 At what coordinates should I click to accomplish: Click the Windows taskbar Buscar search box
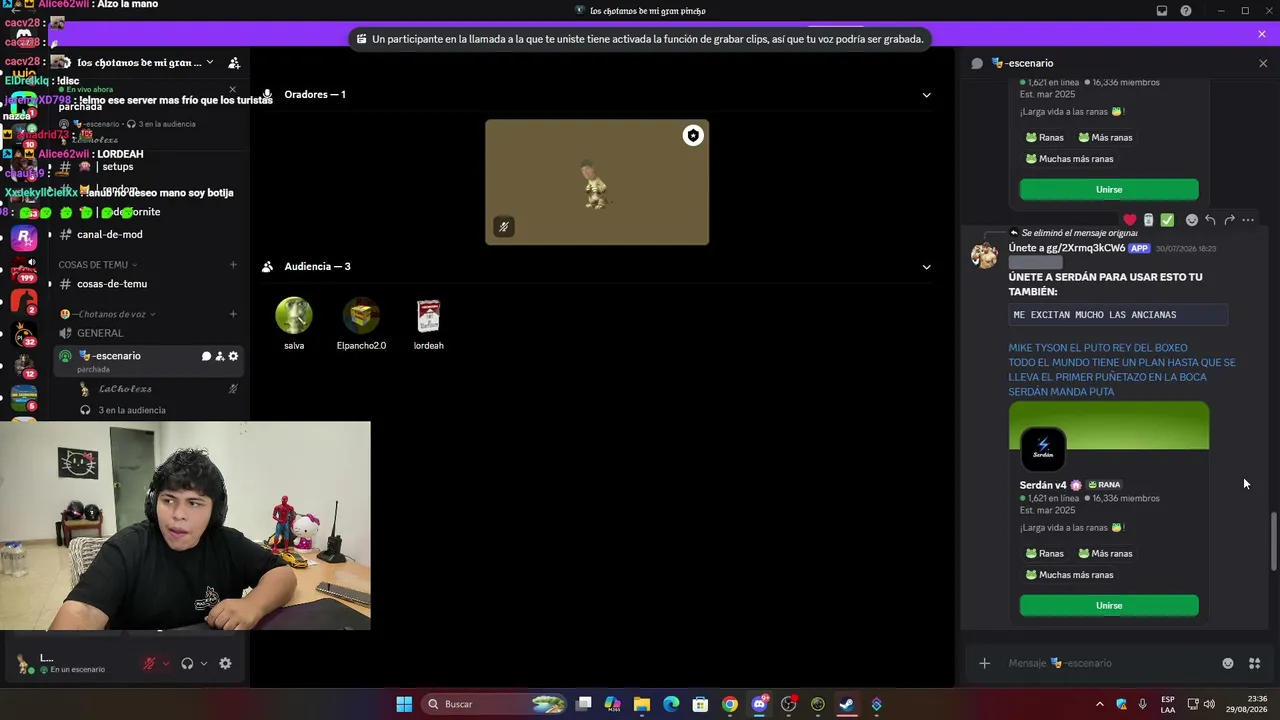(496, 704)
